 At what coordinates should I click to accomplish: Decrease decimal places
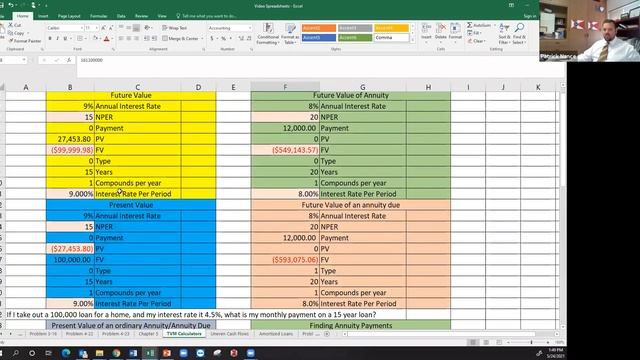point(249,38)
